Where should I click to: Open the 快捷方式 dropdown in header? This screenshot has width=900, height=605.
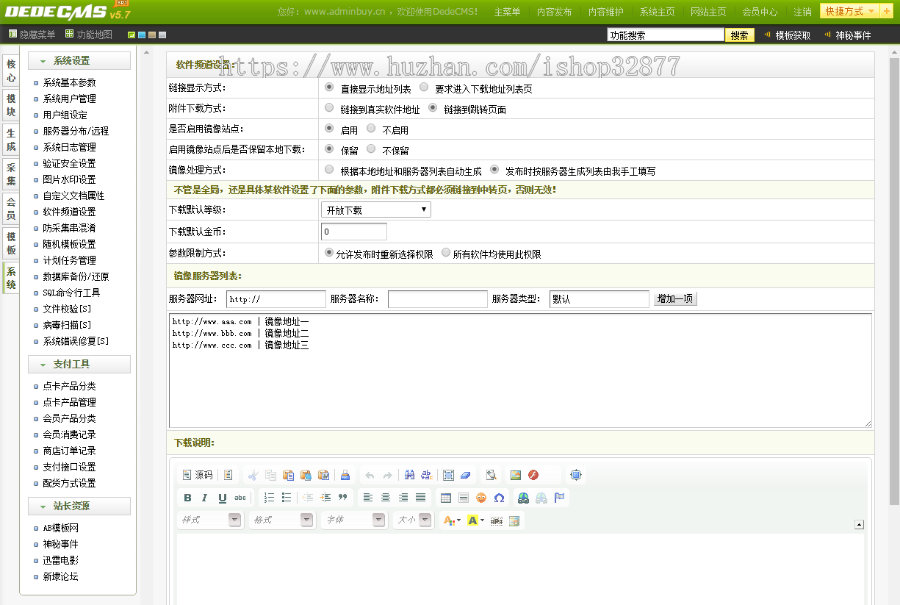point(849,11)
